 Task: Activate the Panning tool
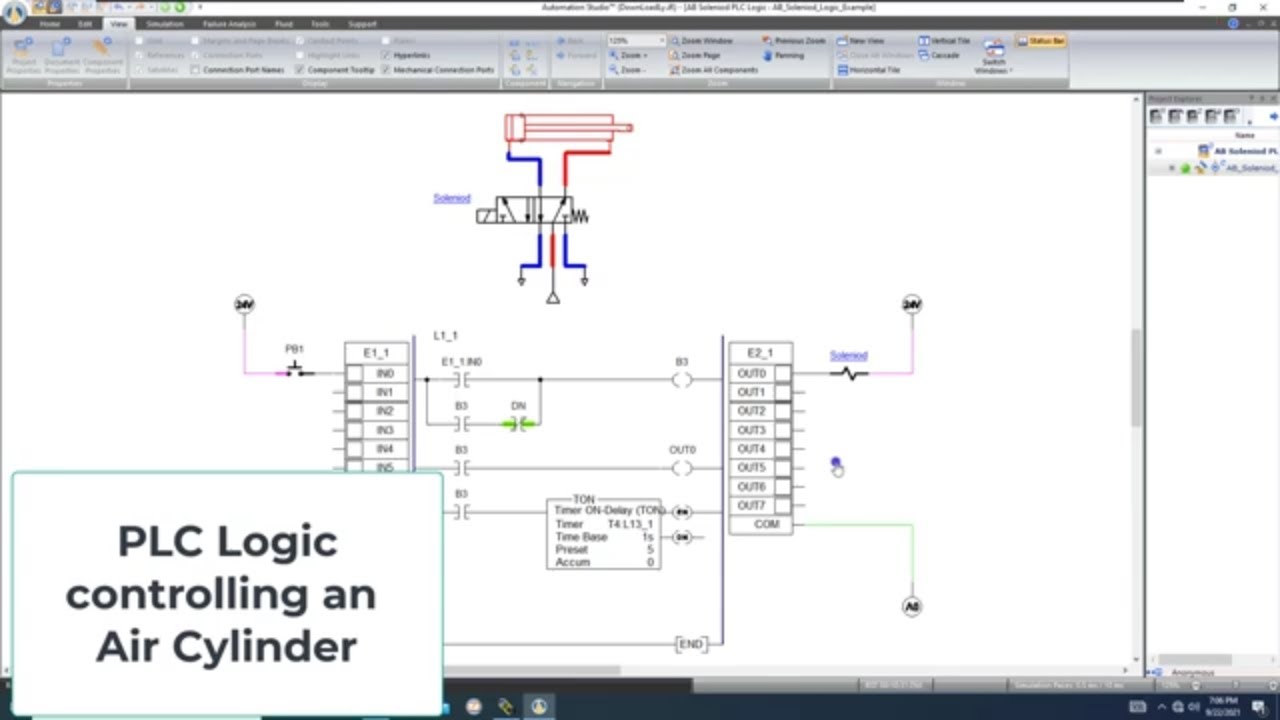(782, 56)
